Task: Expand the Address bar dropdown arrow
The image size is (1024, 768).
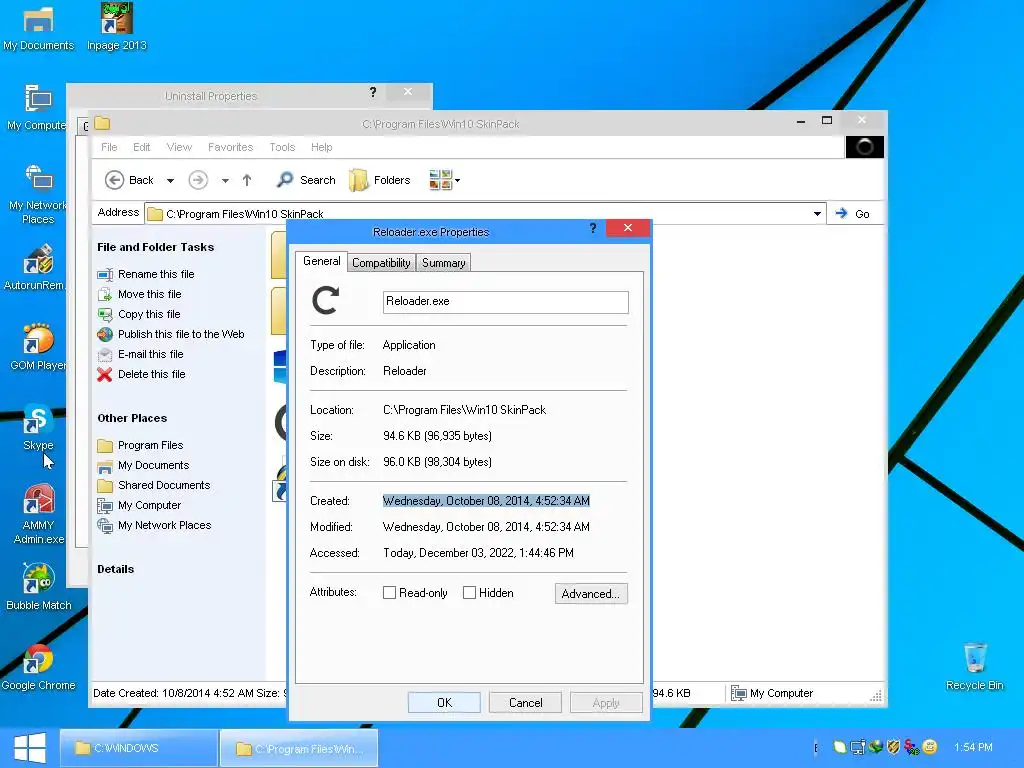Action: pos(817,214)
